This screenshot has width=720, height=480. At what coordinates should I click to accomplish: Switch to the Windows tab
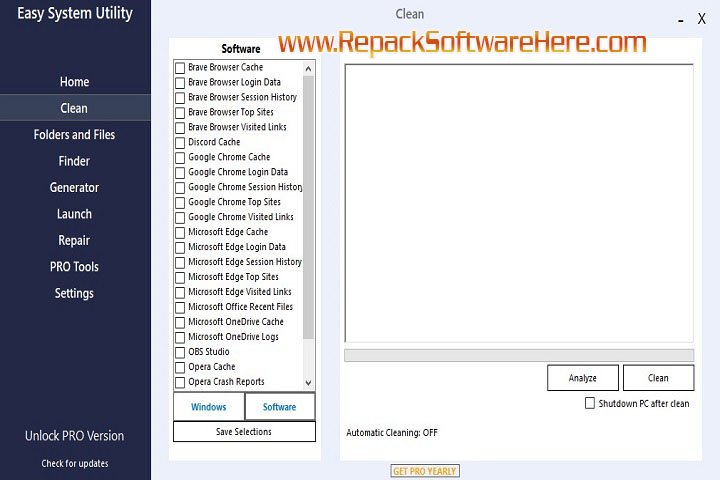pyautogui.click(x=209, y=407)
